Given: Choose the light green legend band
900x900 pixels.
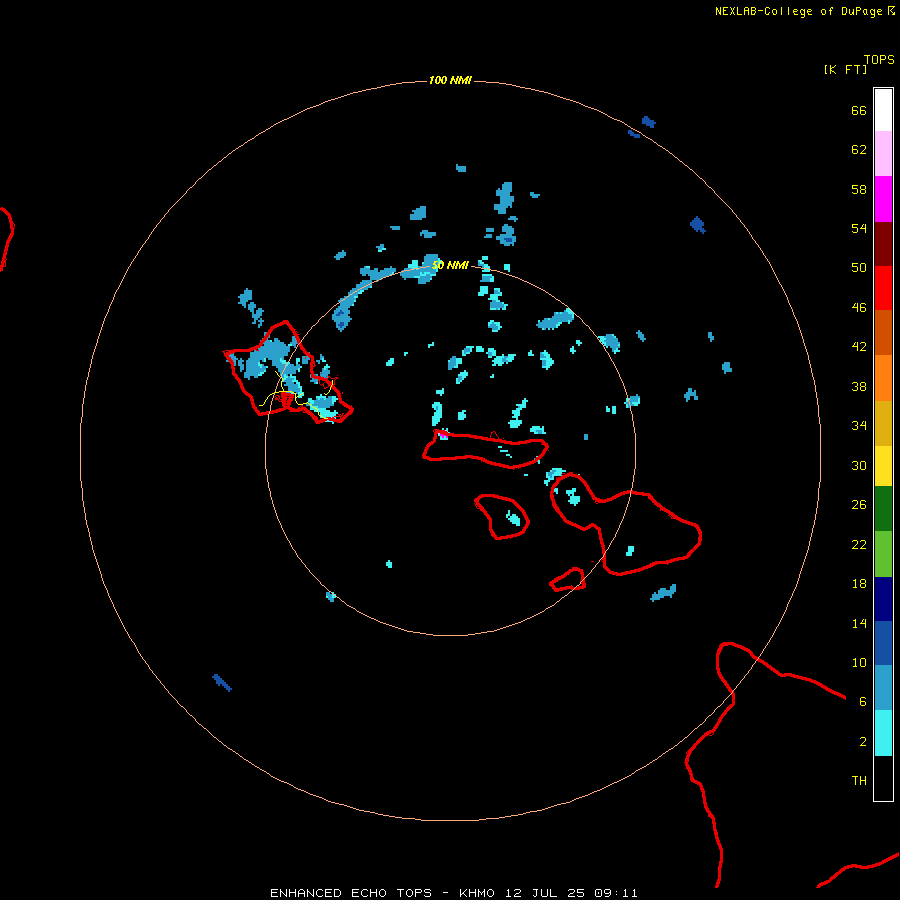Looking at the screenshot, I should click(883, 554).
